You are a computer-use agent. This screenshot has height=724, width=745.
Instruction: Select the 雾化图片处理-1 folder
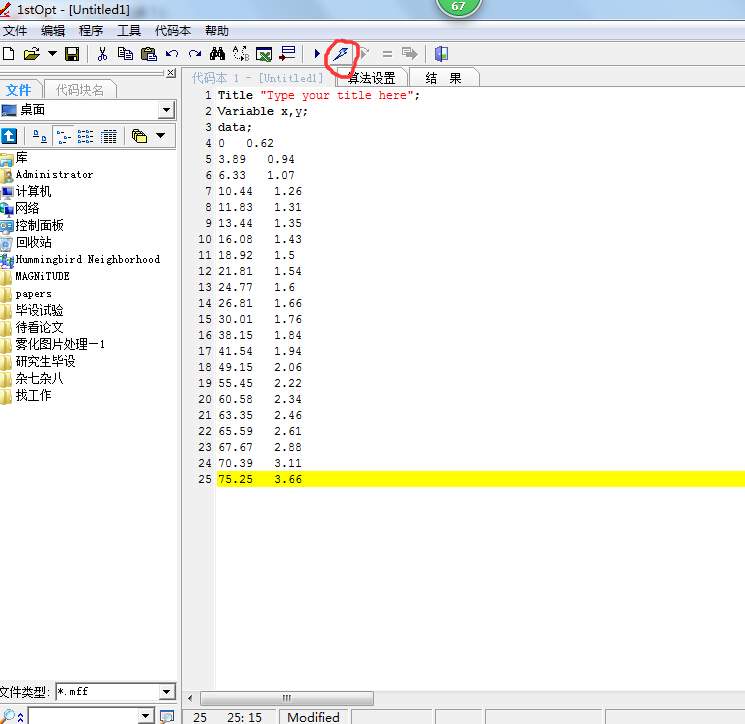tap(60, 344)
